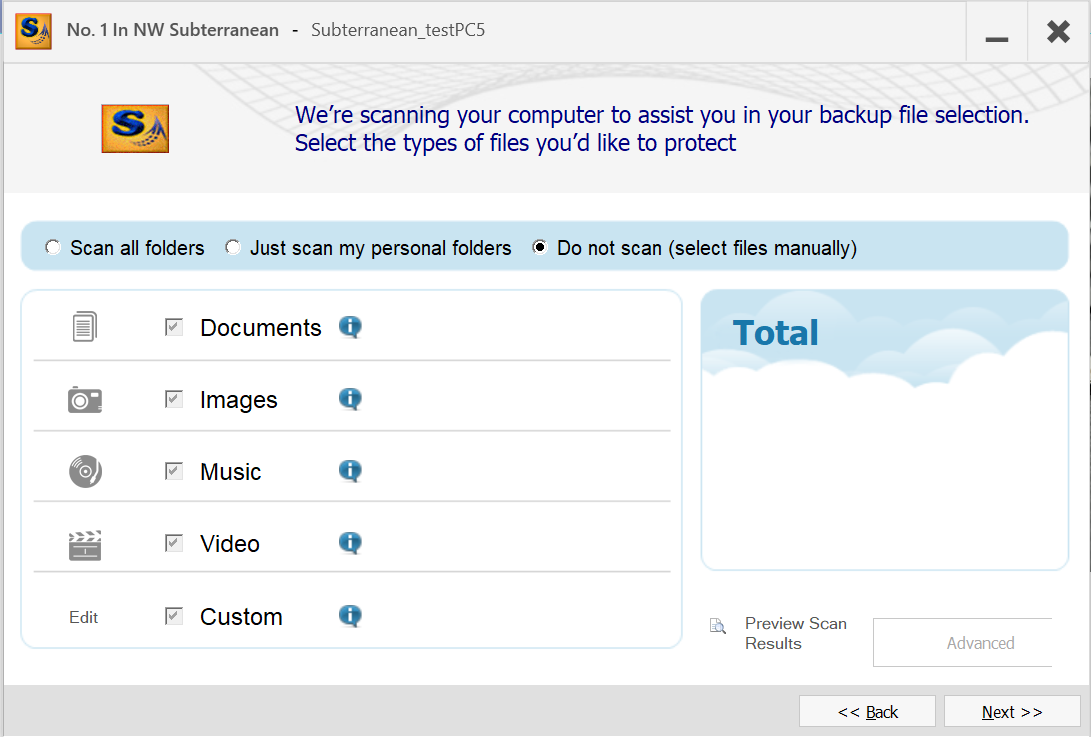Click the Preview Scan magnifier icon
Viewport: 1091px width, 737px height.
tap(718, 627)
